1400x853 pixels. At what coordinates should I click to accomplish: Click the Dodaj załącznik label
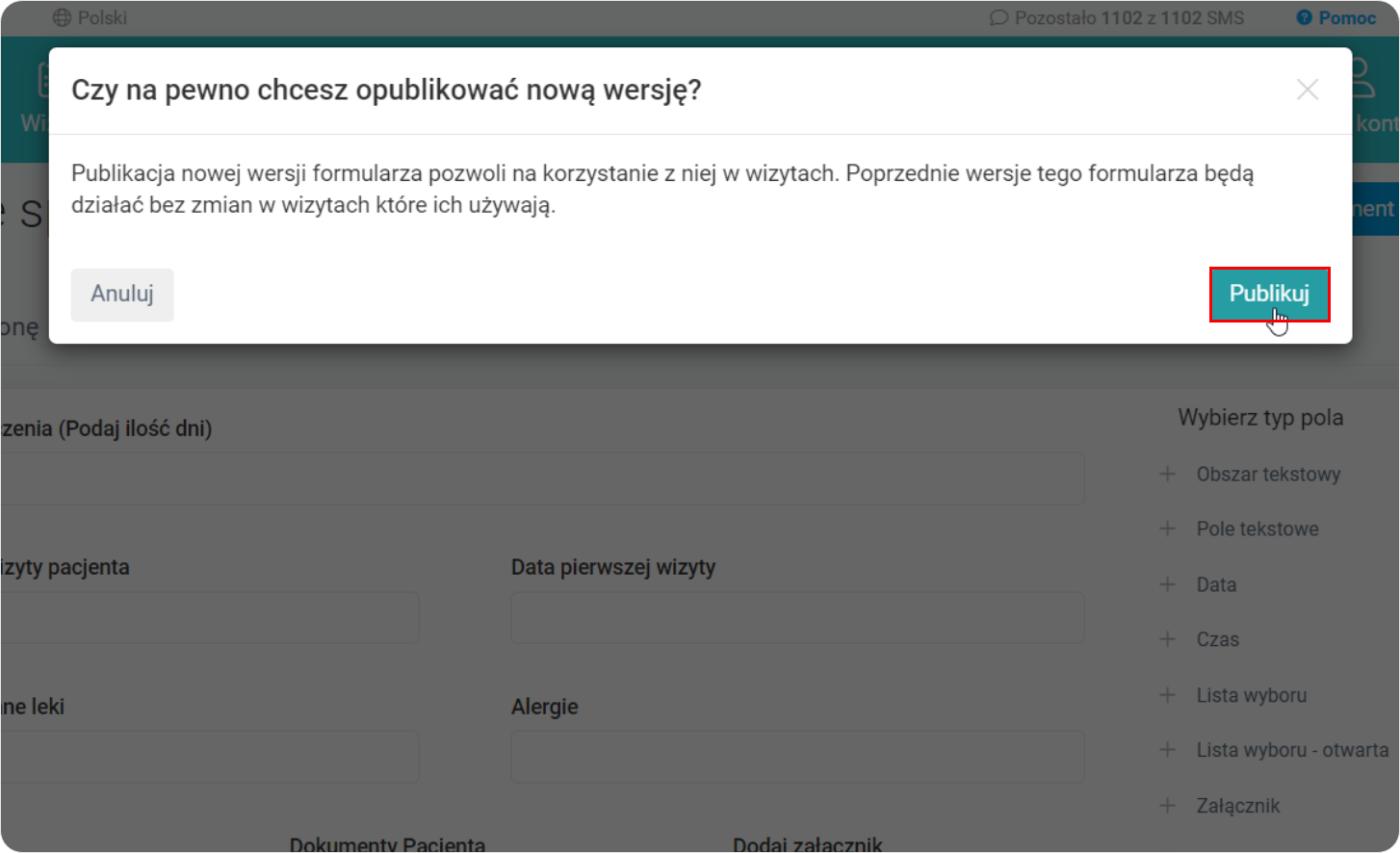(x=807, y=843)
